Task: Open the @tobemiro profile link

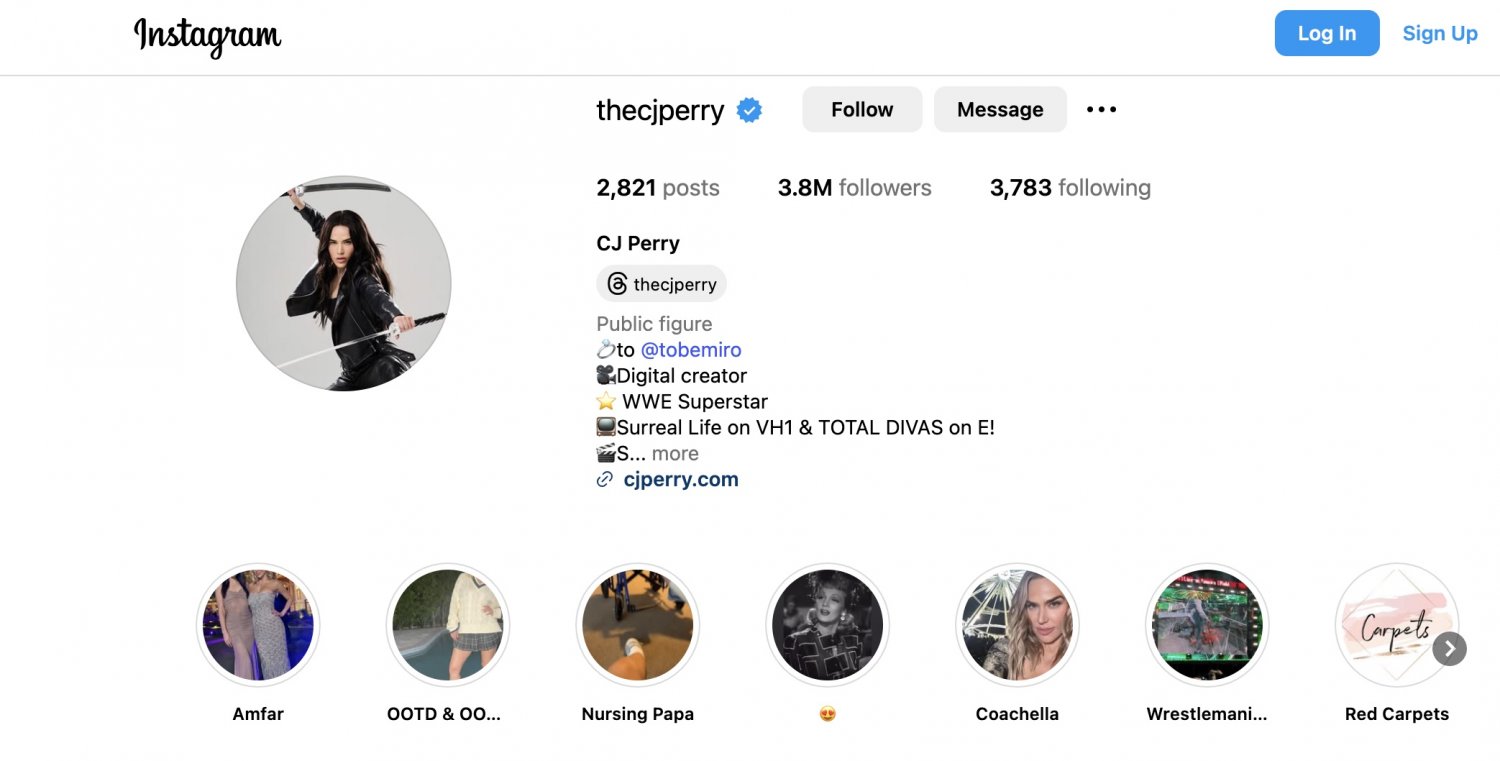Action: pos(691,350)
